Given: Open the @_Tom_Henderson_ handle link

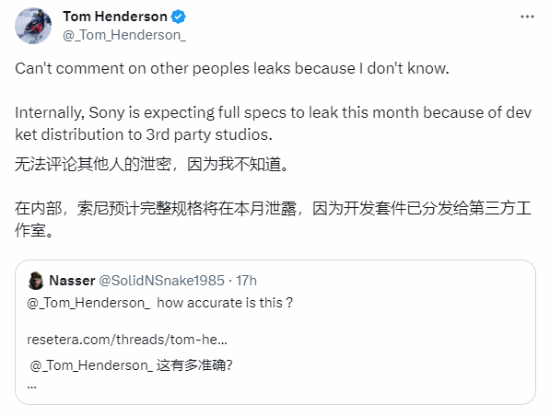Looking at the screenshot, I should 124,35.
